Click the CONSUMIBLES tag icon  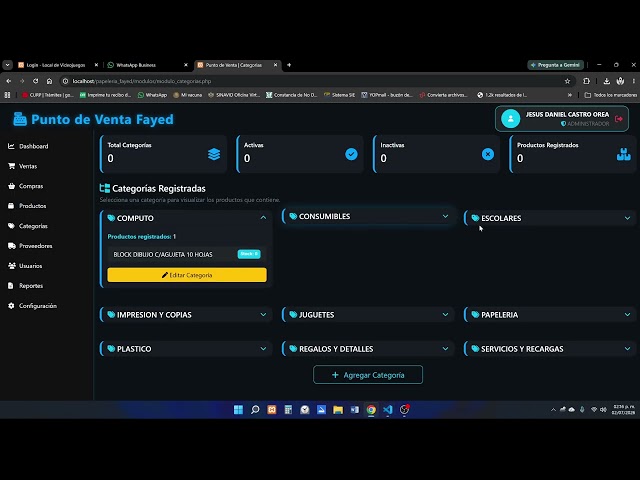[293, 216]
